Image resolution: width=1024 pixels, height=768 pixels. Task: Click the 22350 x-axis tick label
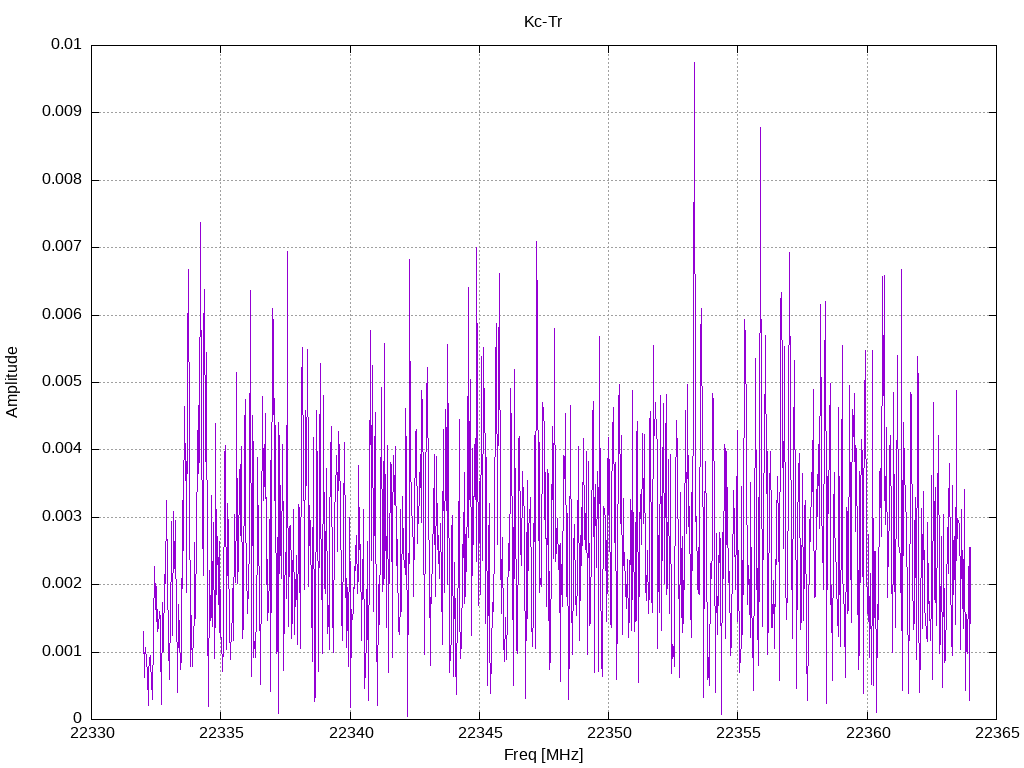[609, 733]
